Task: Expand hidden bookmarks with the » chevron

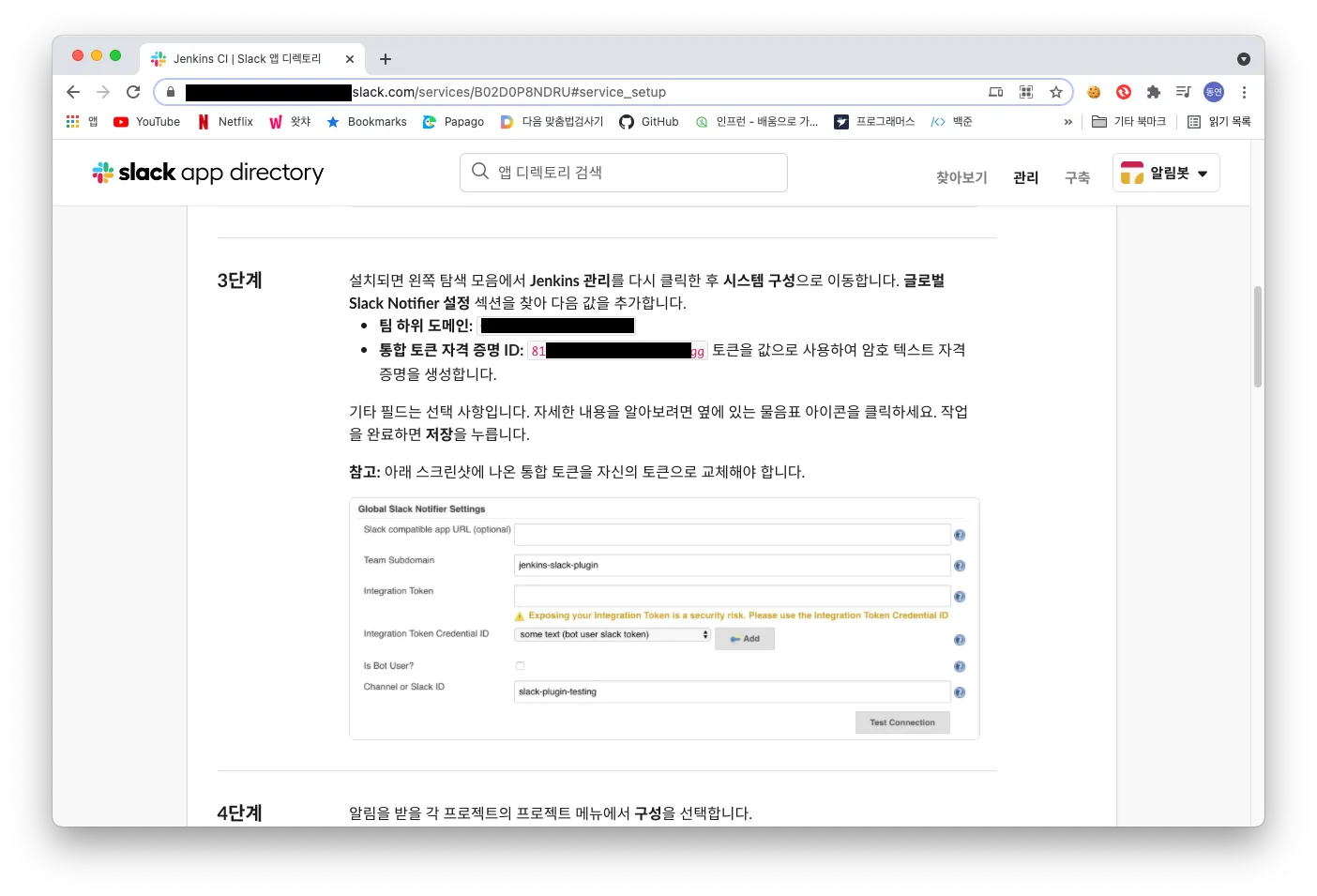Action: click(x=1067, y=122)
